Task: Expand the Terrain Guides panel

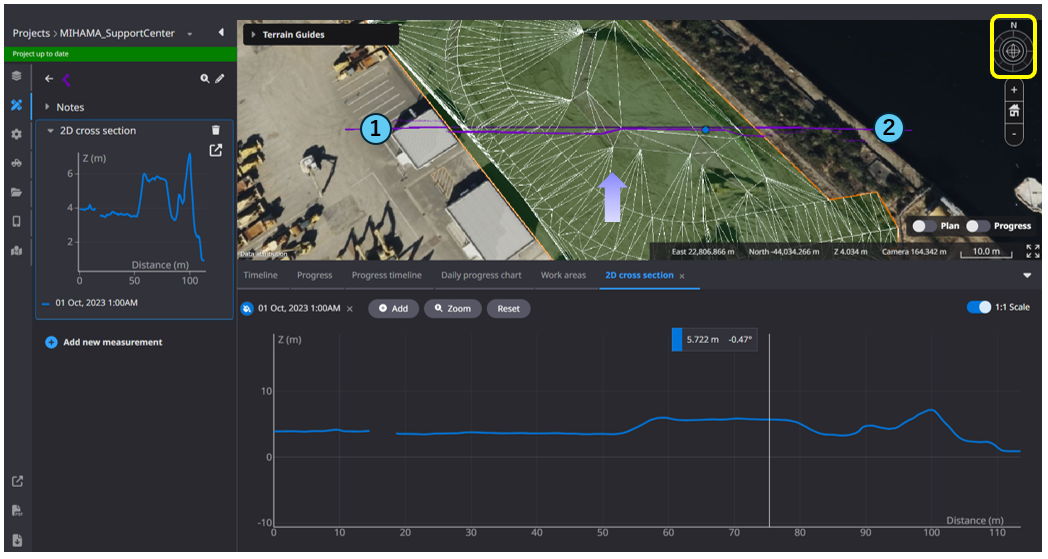Action: point(254,35)
